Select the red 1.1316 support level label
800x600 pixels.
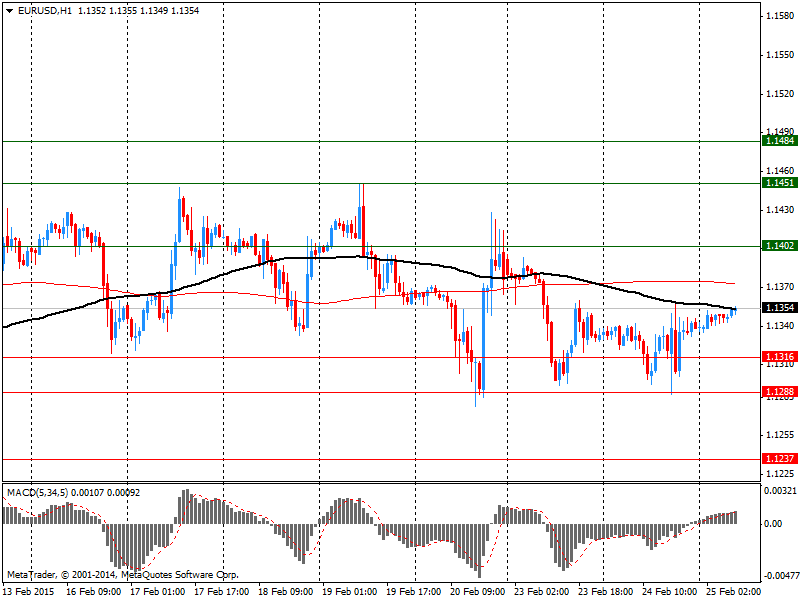[780, 357]
